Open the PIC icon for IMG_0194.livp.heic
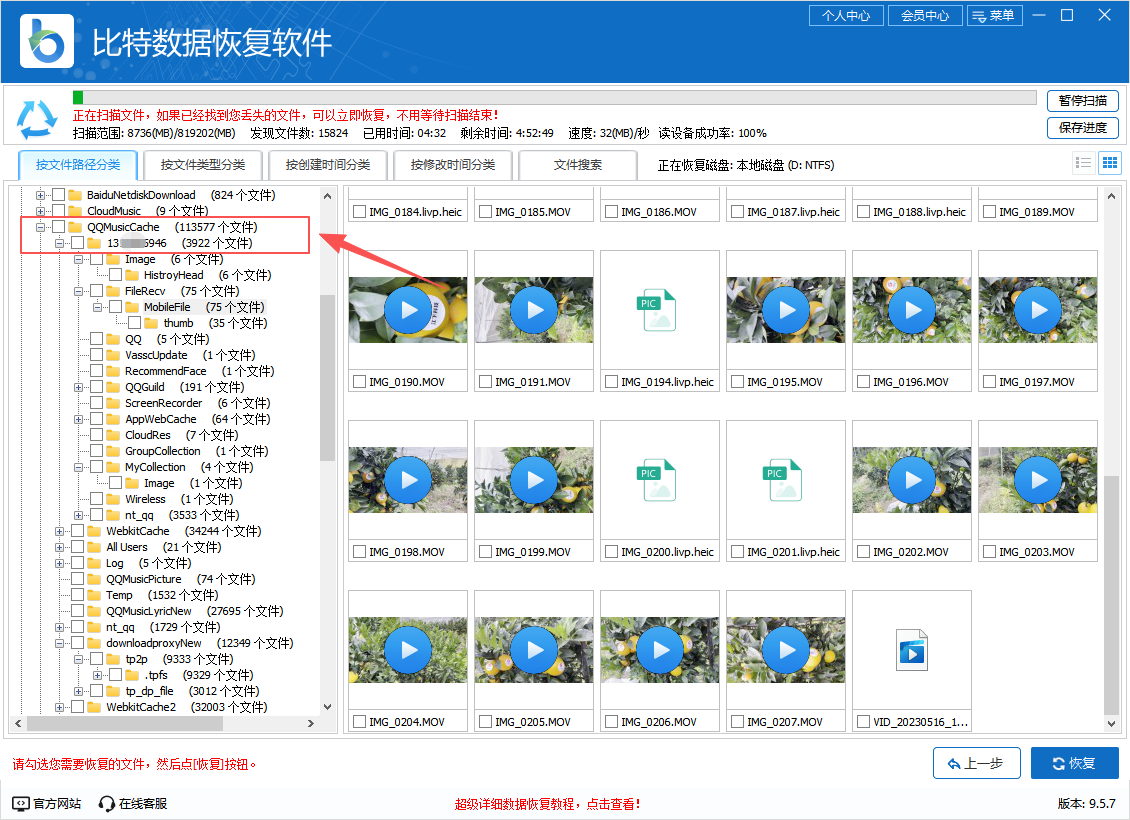Screen dimensions: 1130x820 (x=659, y=309)
